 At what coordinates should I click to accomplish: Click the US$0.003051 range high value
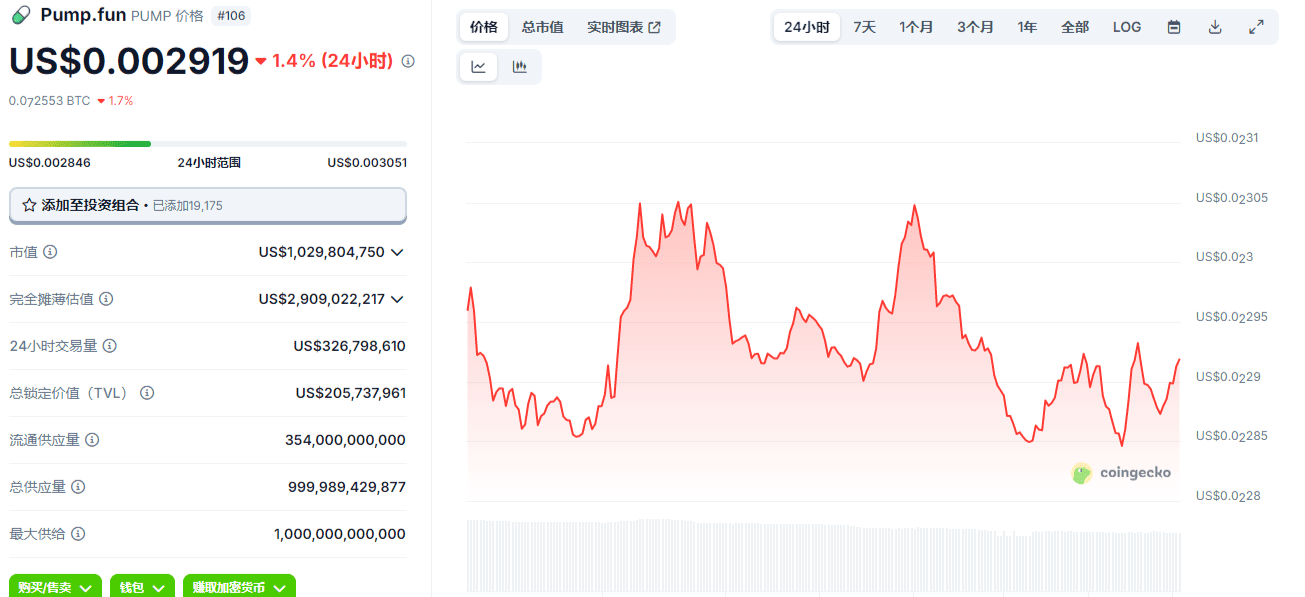pos(367,162)
